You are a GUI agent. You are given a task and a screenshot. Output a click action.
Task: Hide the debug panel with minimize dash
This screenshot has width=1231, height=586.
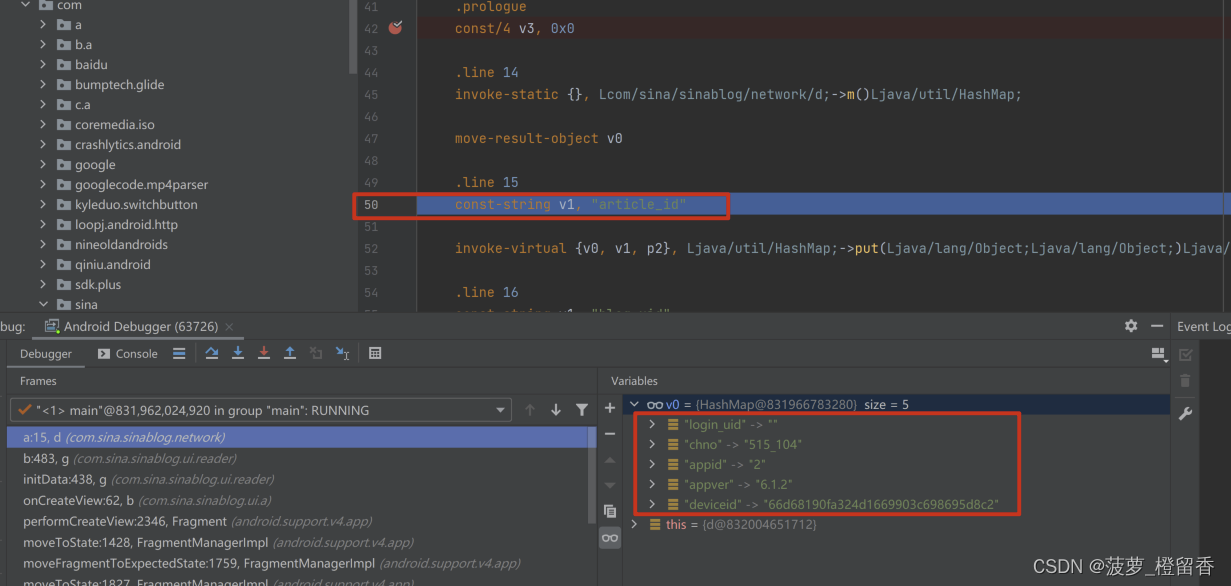pos(1156,326)
